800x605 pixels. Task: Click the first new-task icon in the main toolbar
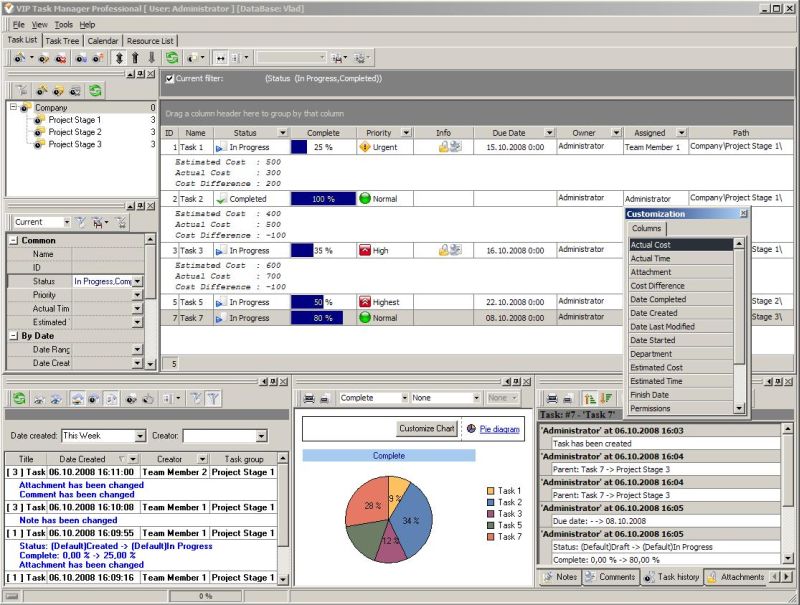click(20, 58)
